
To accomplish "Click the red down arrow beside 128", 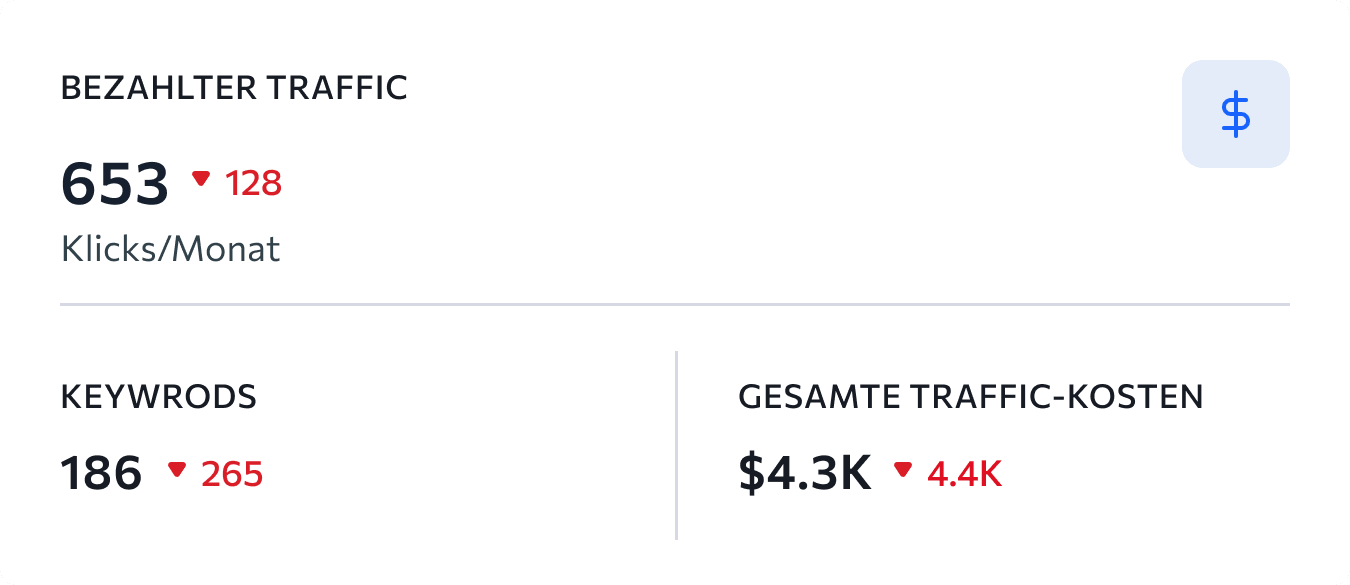I will pos(201,179).
